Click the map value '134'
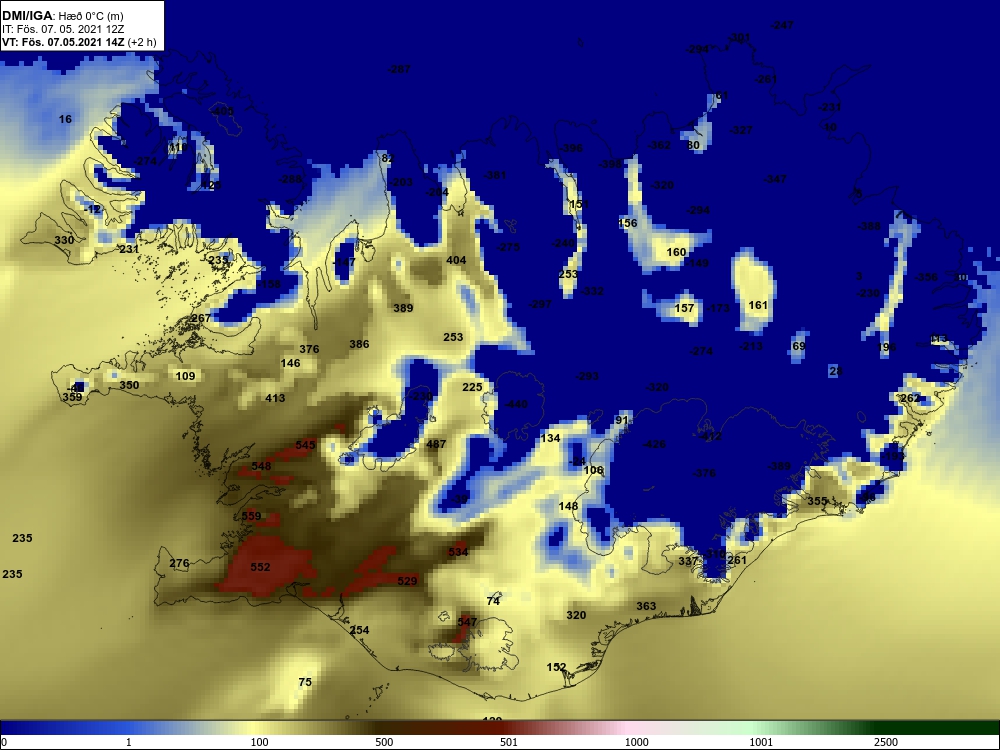Screen dimensions: 1000x750 click(x=550, y=438)
